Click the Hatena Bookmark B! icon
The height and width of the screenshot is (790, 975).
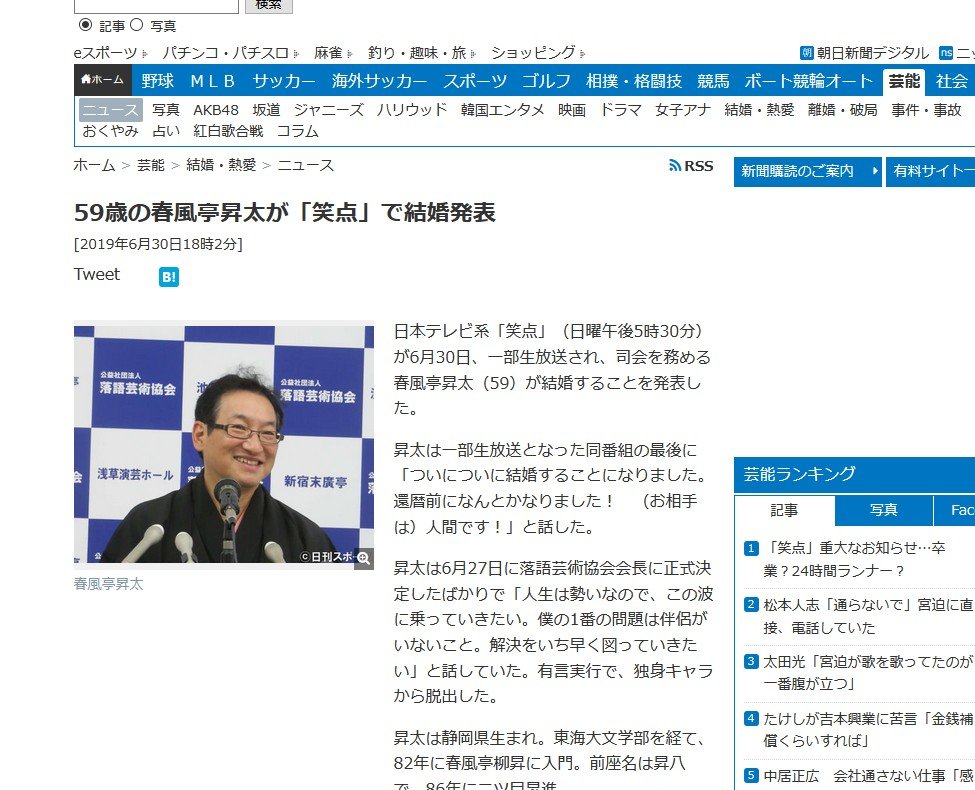click(x=169, y=277)
